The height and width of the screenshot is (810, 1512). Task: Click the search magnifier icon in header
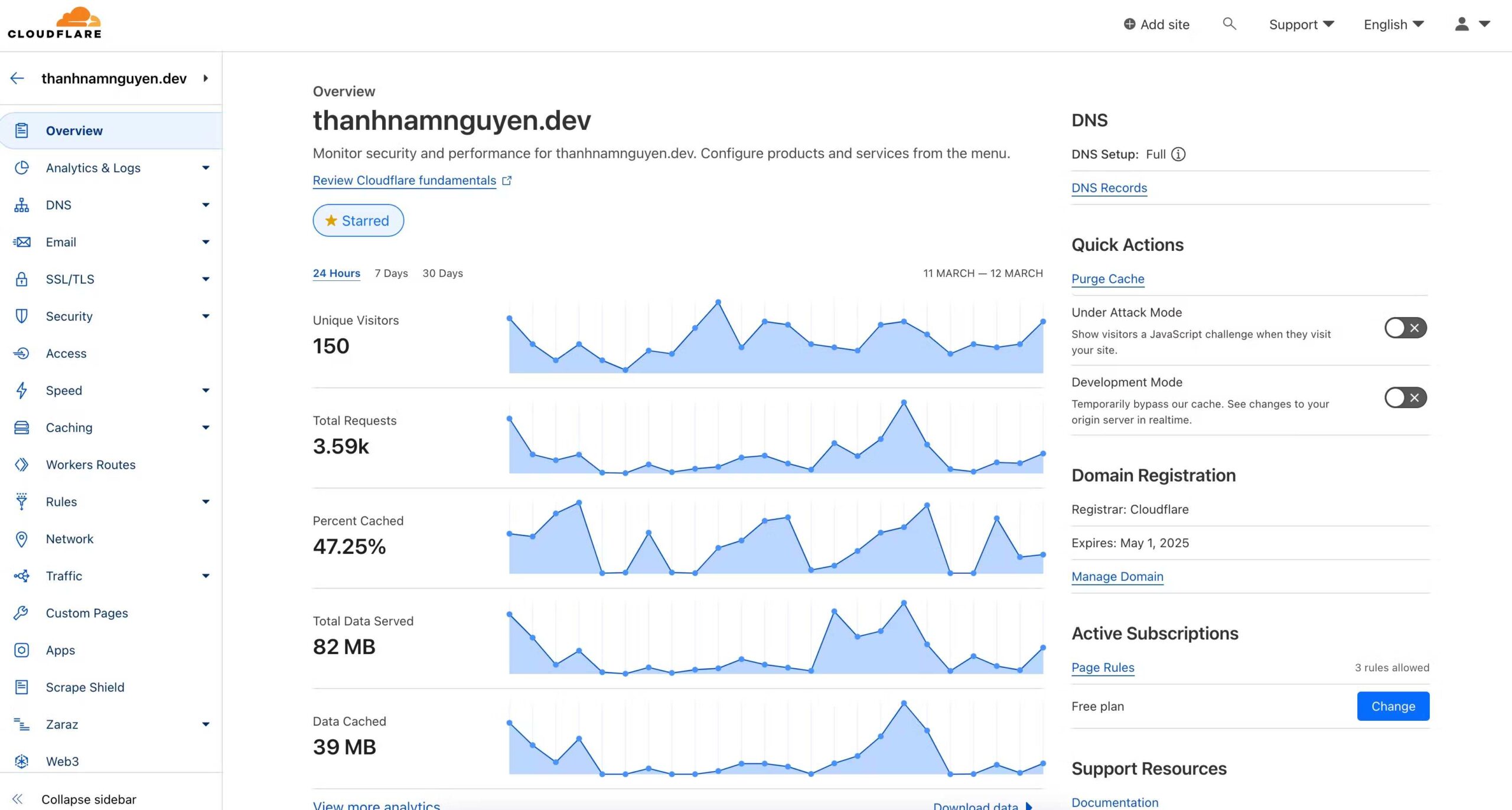click(x=1229, y=24)
